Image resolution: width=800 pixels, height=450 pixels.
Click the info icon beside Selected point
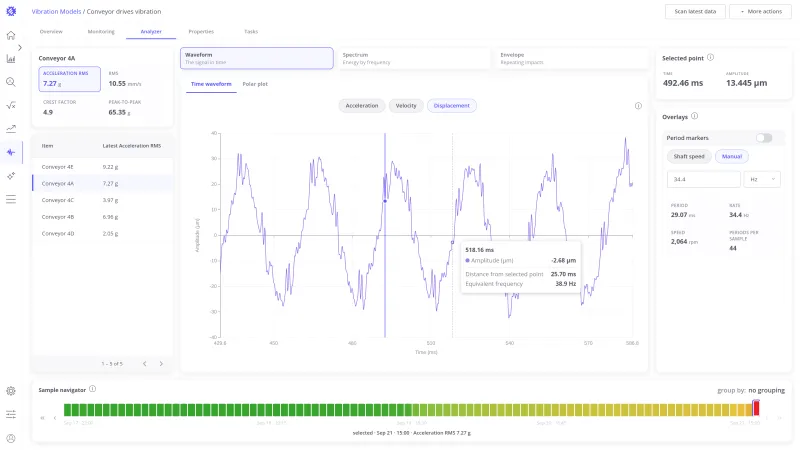point(710,58)
